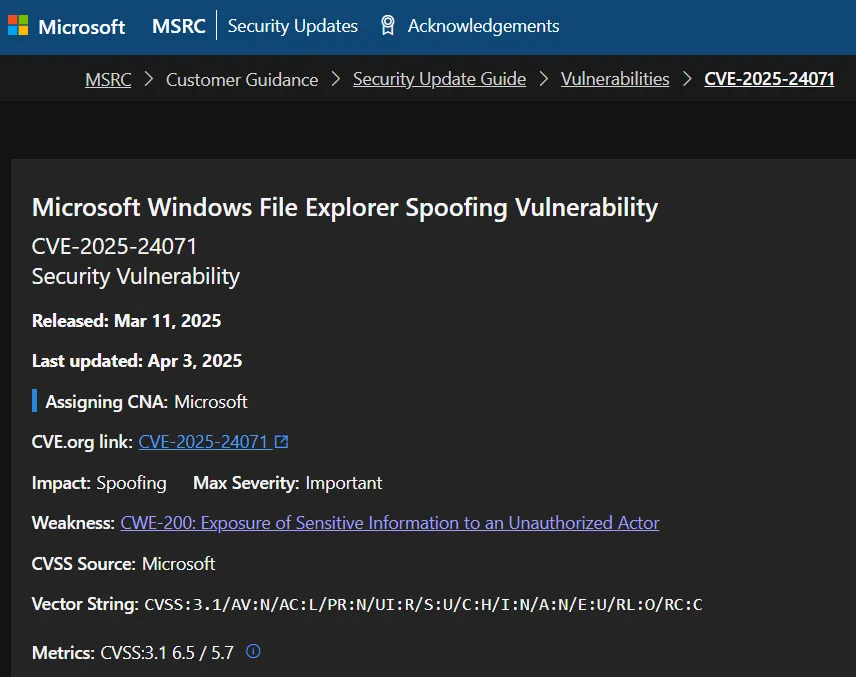
Task: Click the Max Severity Important value
Action: [x=343, y=483]
